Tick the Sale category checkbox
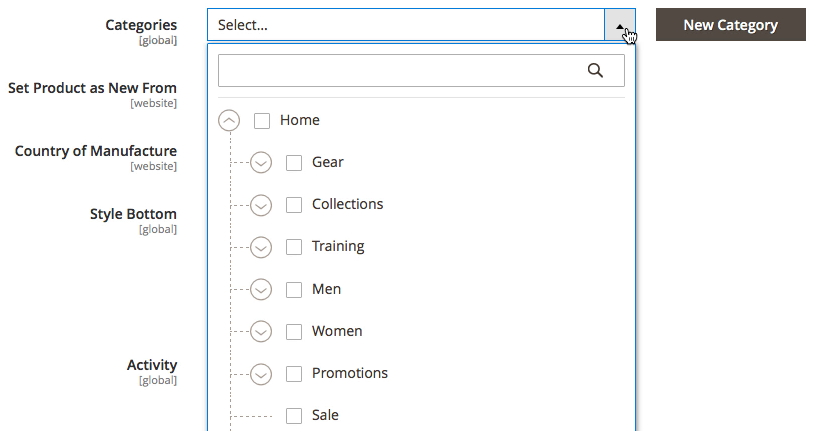The height and width of the screenshot is (431, 816). 294,416
